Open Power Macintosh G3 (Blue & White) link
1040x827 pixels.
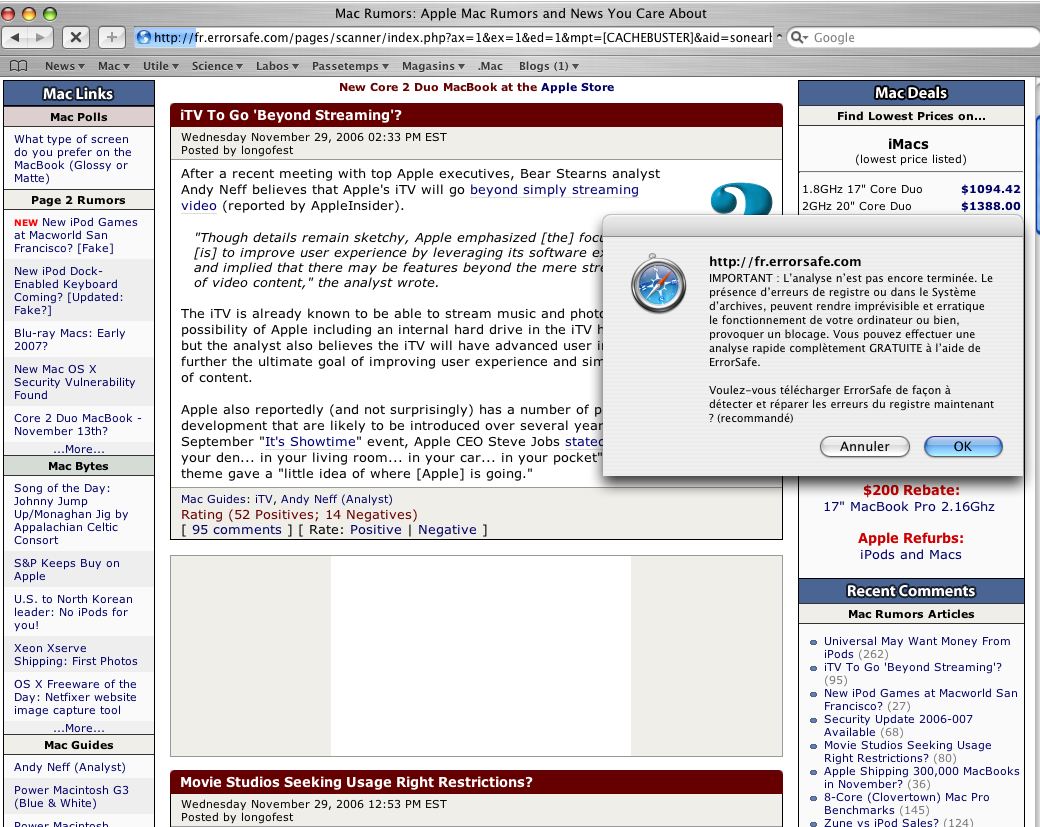coord(72,796)
